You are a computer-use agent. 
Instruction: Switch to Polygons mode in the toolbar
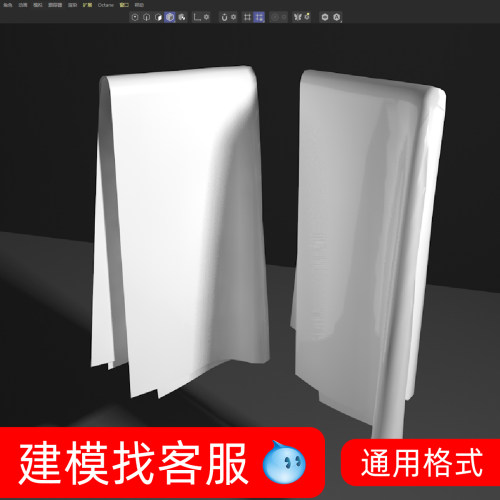pyautogui.click(x=158, y=17)
